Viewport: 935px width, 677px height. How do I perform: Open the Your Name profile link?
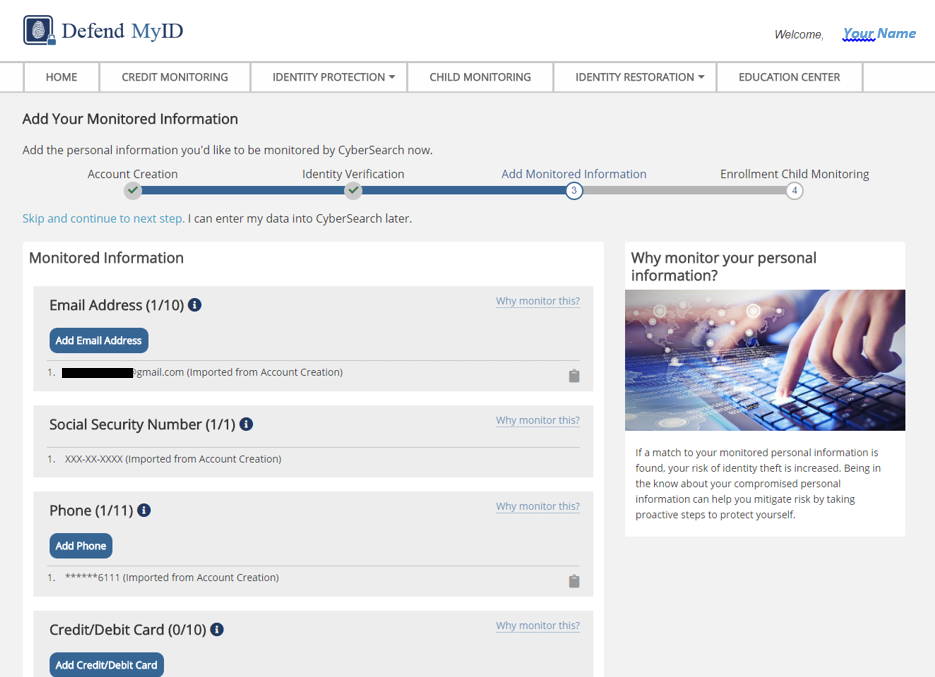point(879,33)
